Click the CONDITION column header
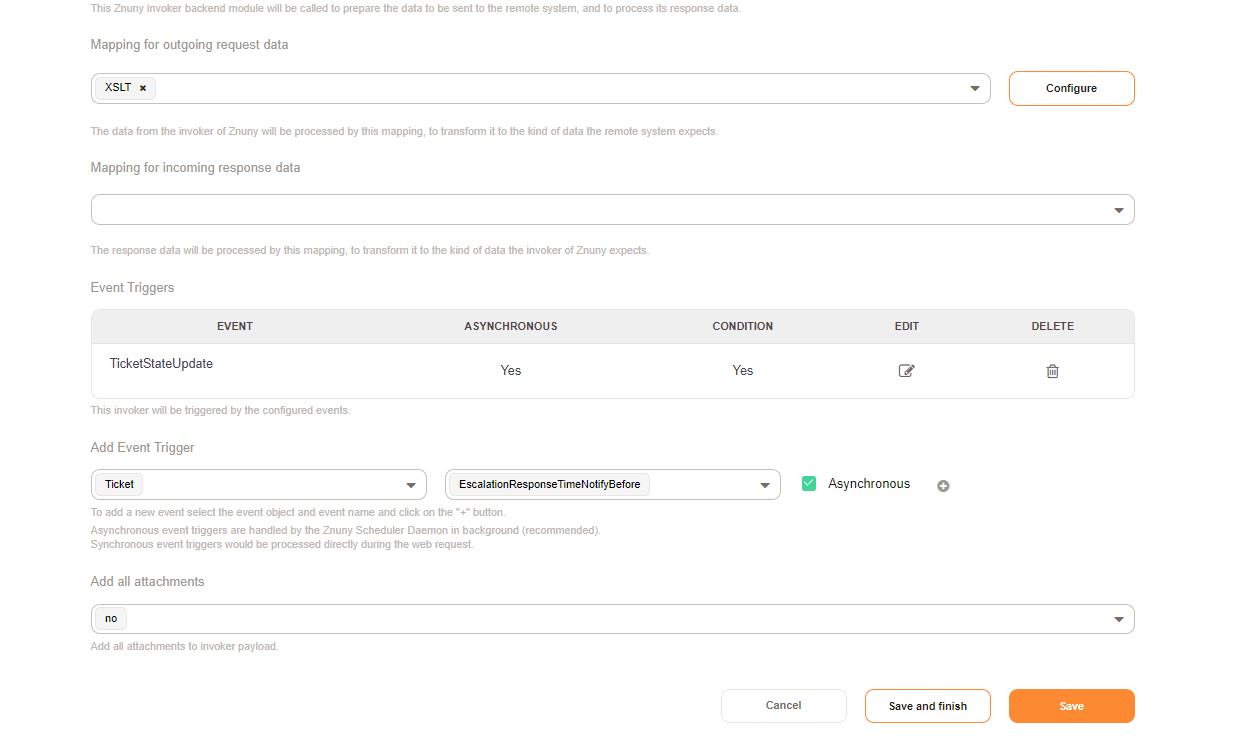 pyautogui.click(x=742, y=326)
